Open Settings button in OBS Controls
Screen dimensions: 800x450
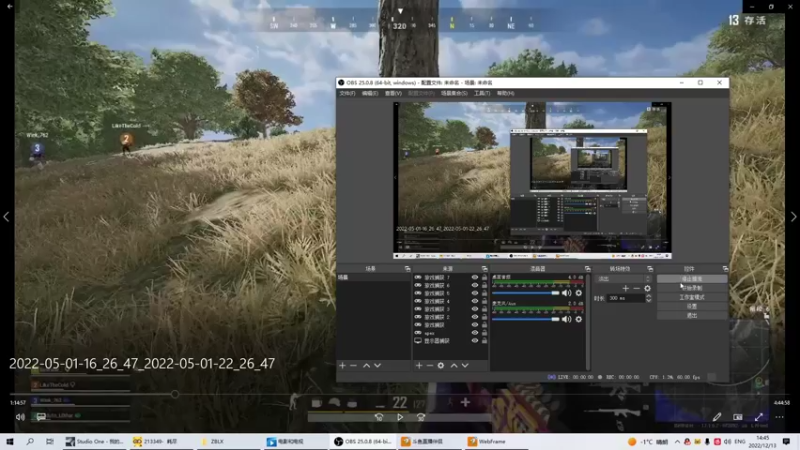coord(692,307)
